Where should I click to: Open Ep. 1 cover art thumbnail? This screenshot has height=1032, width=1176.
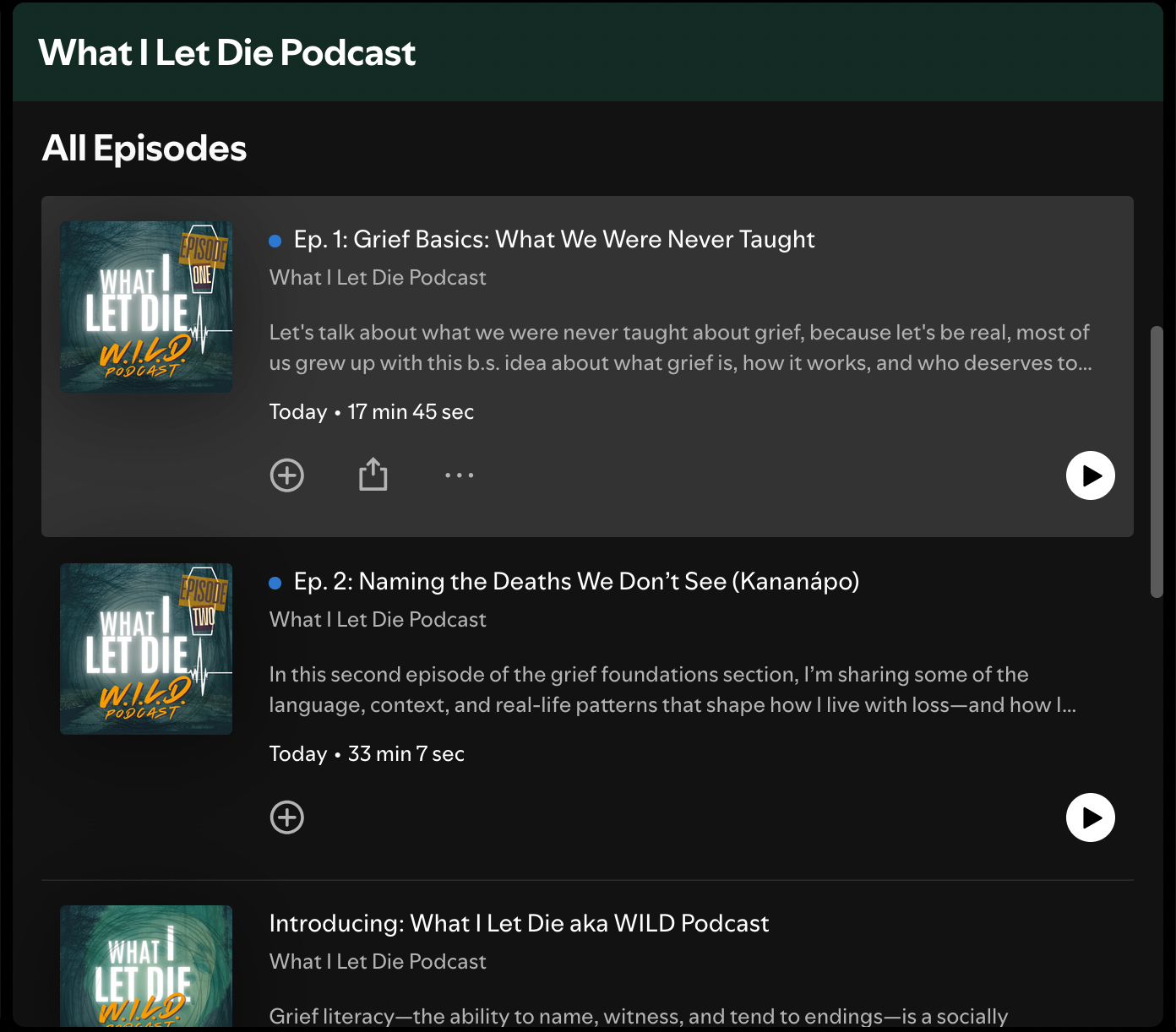tap(146, 307)
